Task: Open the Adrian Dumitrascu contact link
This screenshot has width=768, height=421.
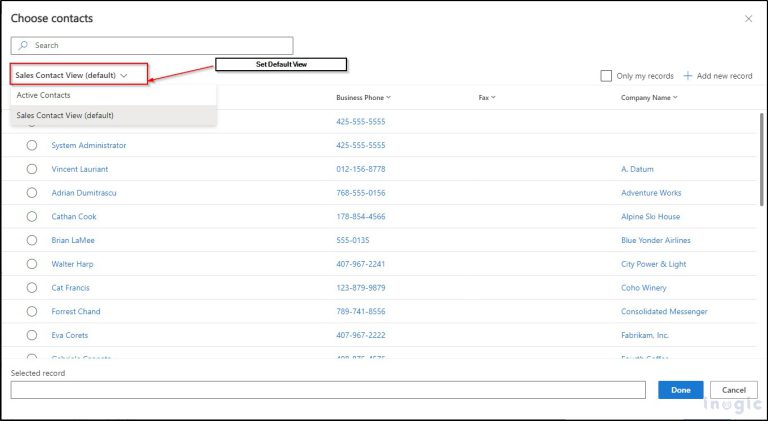Action: (84, 193)
